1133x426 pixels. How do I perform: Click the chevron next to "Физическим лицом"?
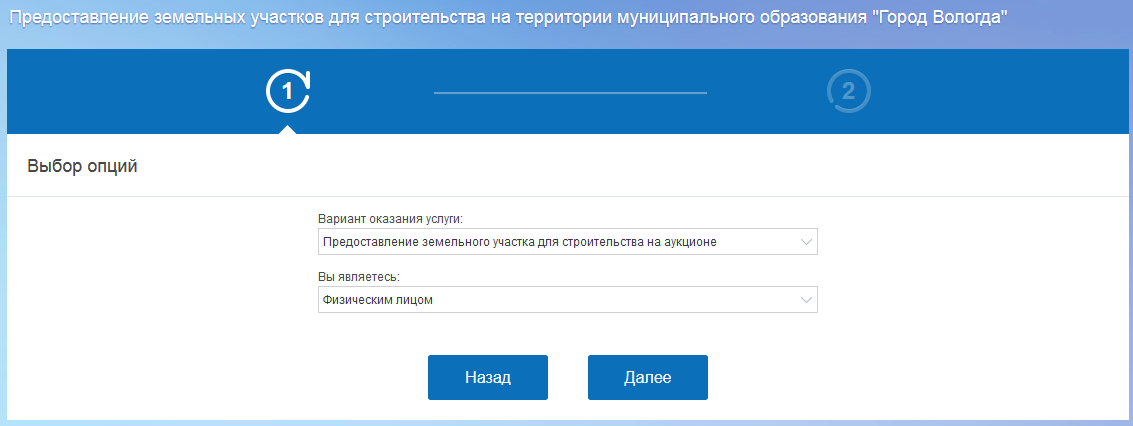(806, 300)
